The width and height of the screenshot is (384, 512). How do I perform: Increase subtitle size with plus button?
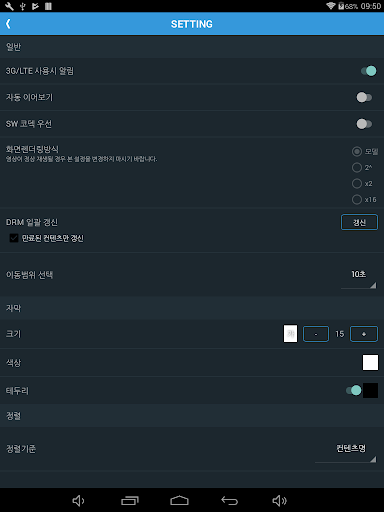point(364,334)
